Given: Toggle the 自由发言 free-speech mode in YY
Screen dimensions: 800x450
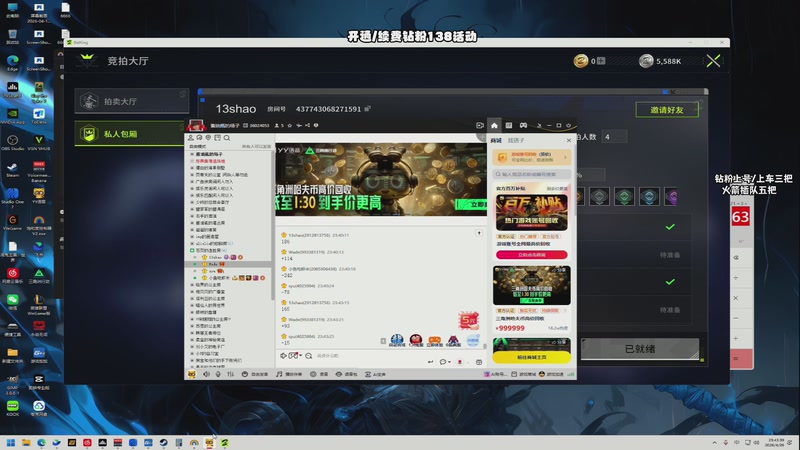Looking at the screenshot, I should click(x=255, y=374).
